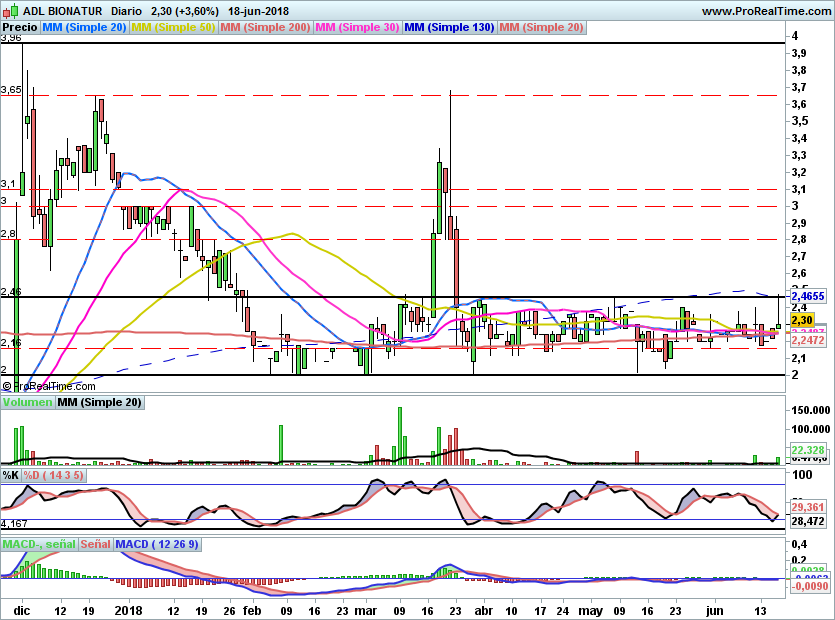Click the candlestick chart icon beside ADL BIONATUR

[11, 10]
